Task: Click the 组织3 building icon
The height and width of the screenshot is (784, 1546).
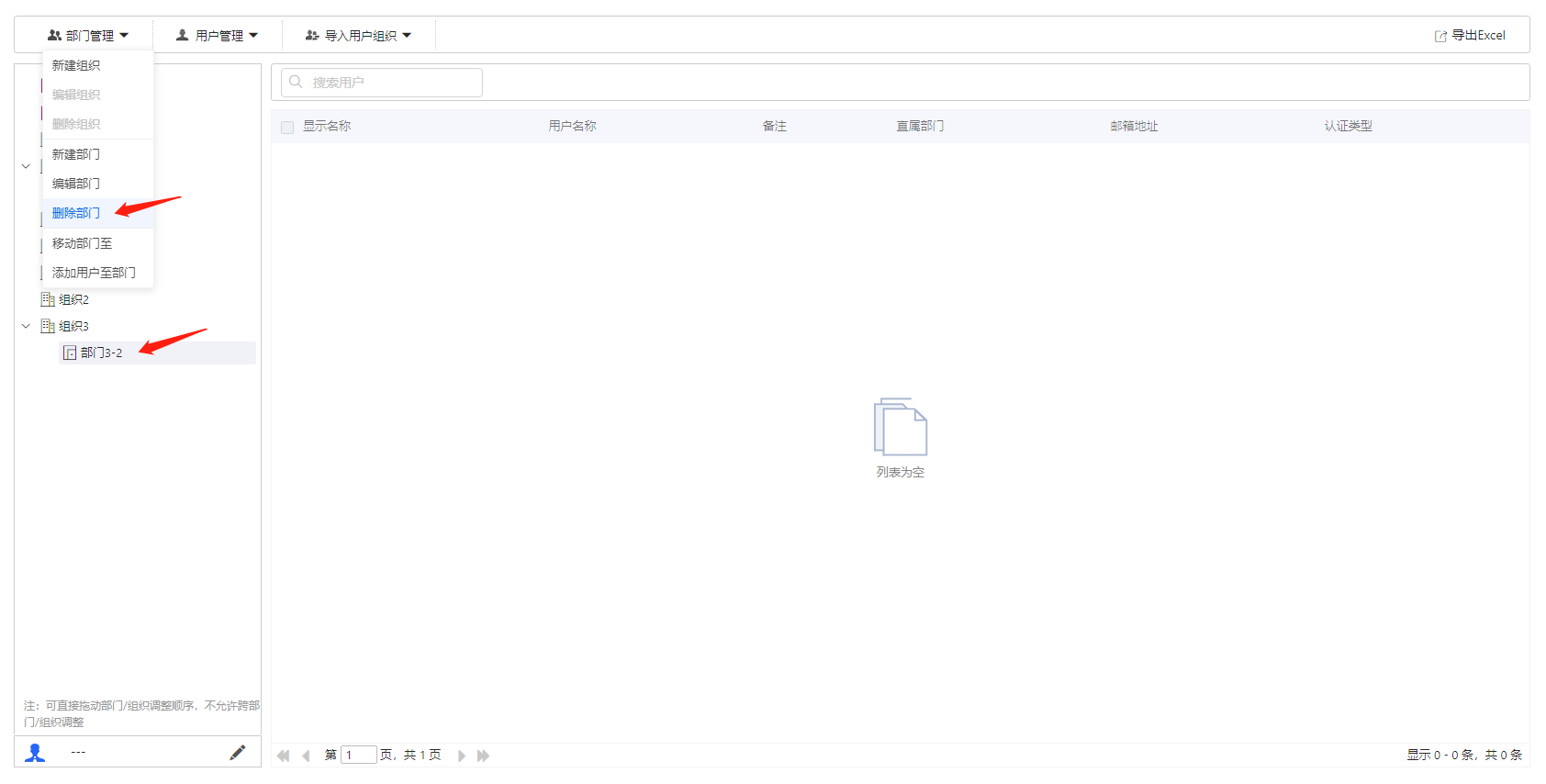Action: tap(48, 326)
